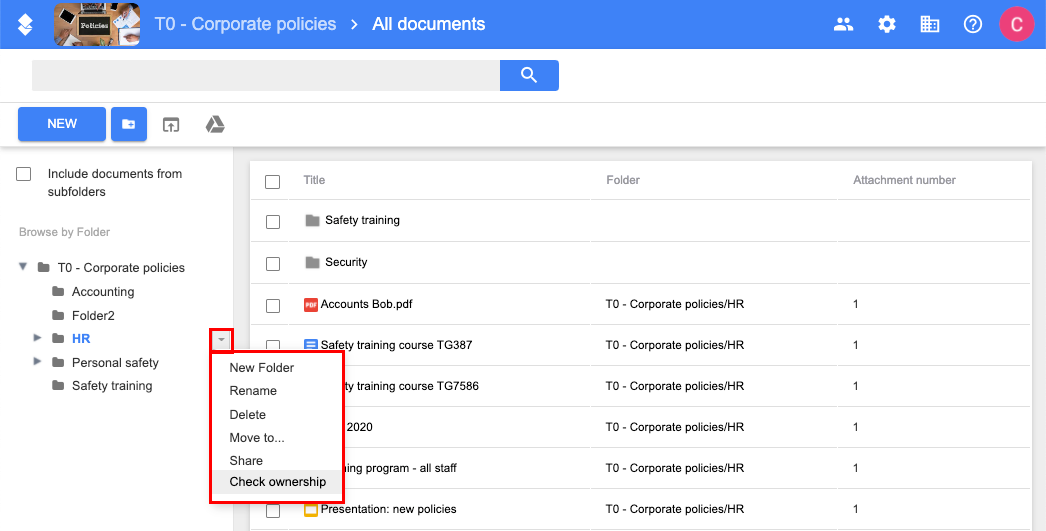Toggle the select-all checkbox in table header
The height and width of the screenshot is (531, 1046).
(x=273, y=181)
